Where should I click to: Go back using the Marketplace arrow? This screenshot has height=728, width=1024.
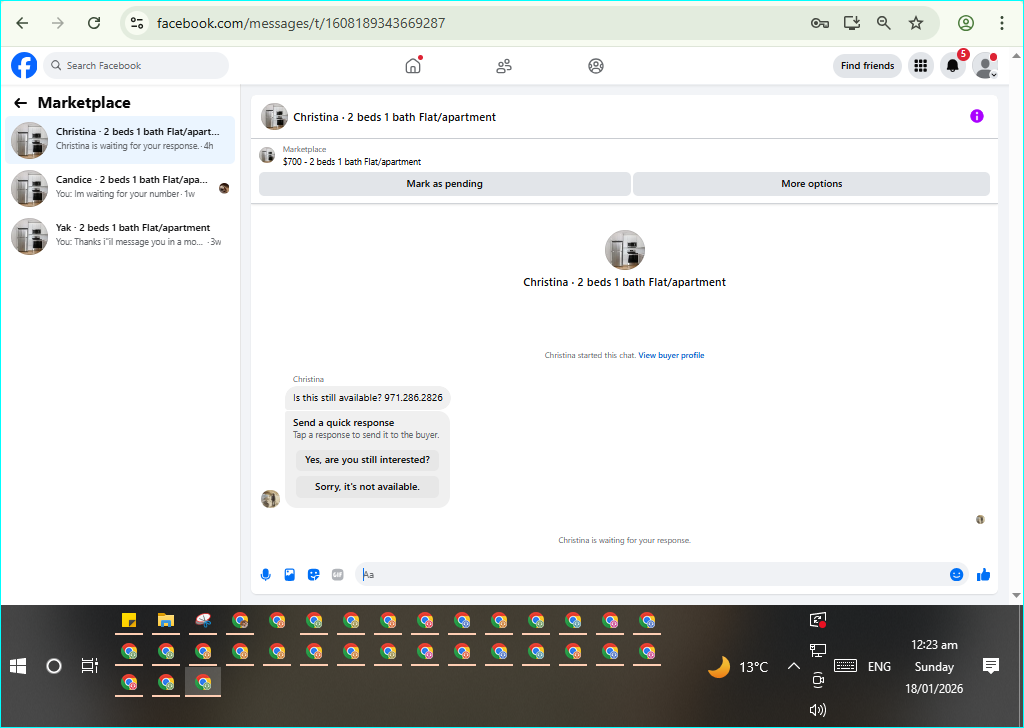coord(21,103)
